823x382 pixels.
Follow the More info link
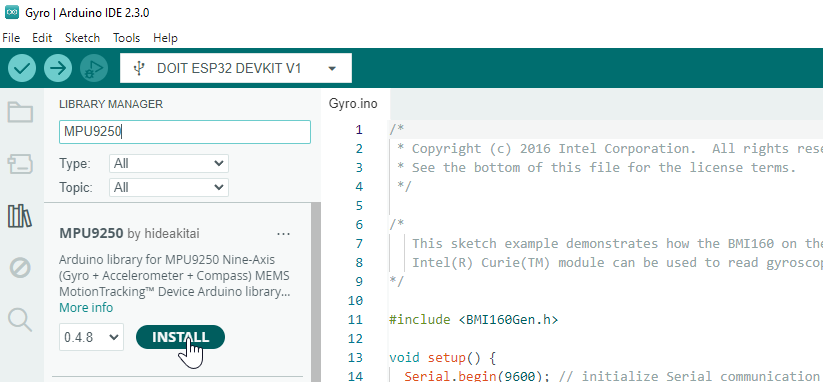[86, 307]
